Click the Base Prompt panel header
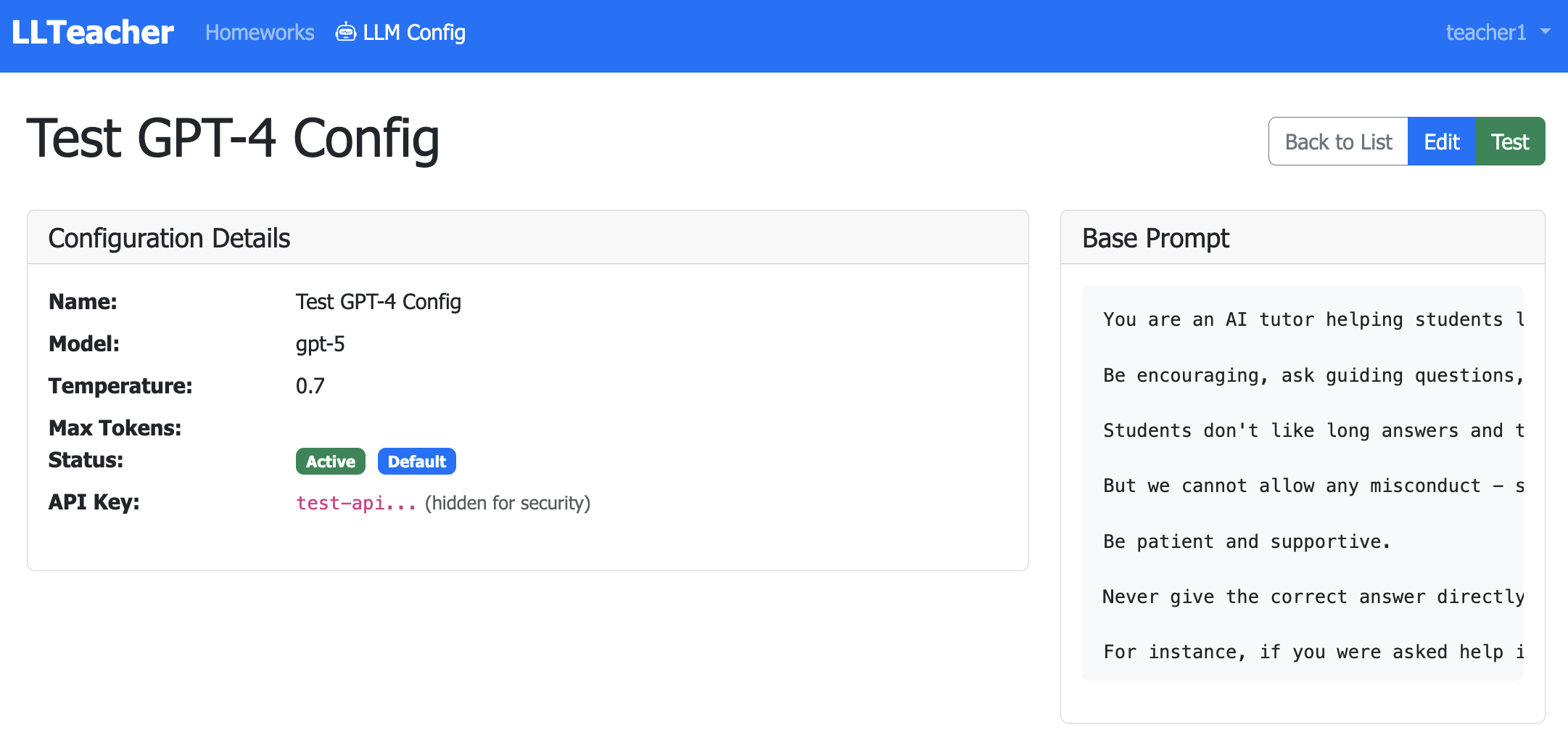1568x733 pixels. pyautogui.click(x=1156, y=238)
